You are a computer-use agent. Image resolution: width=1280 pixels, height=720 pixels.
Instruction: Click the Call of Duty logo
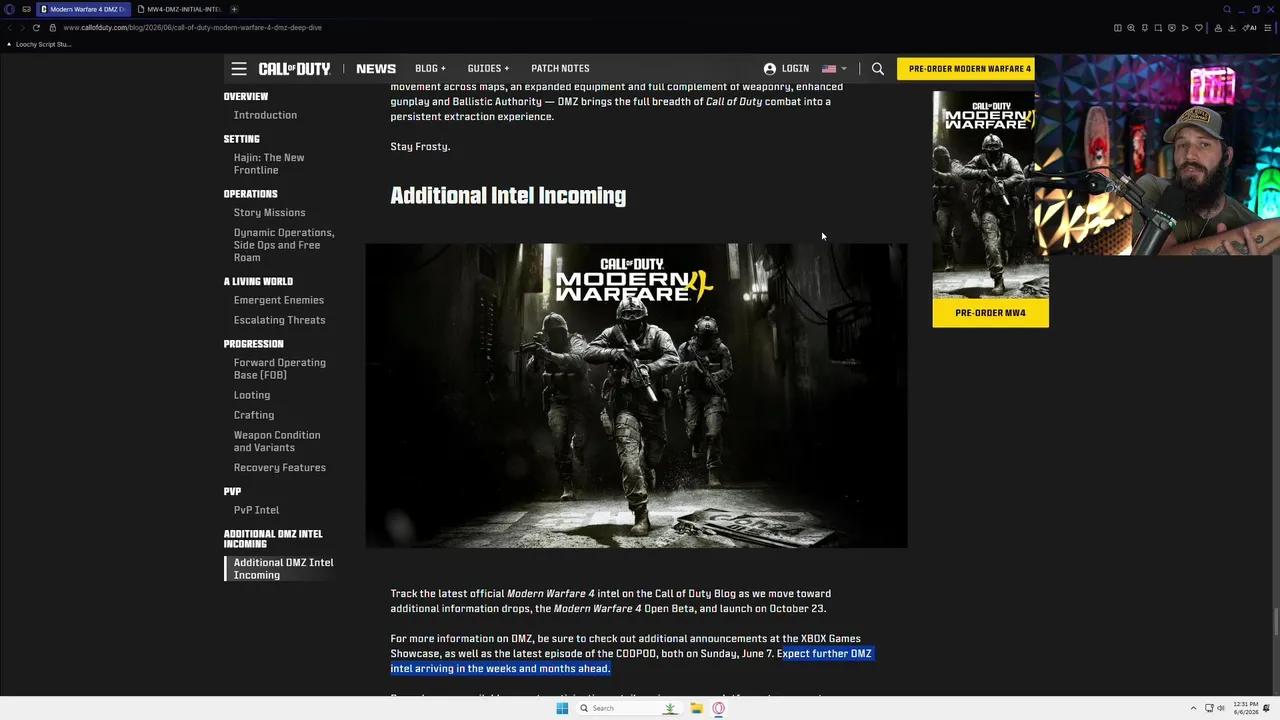pos(294,69)
